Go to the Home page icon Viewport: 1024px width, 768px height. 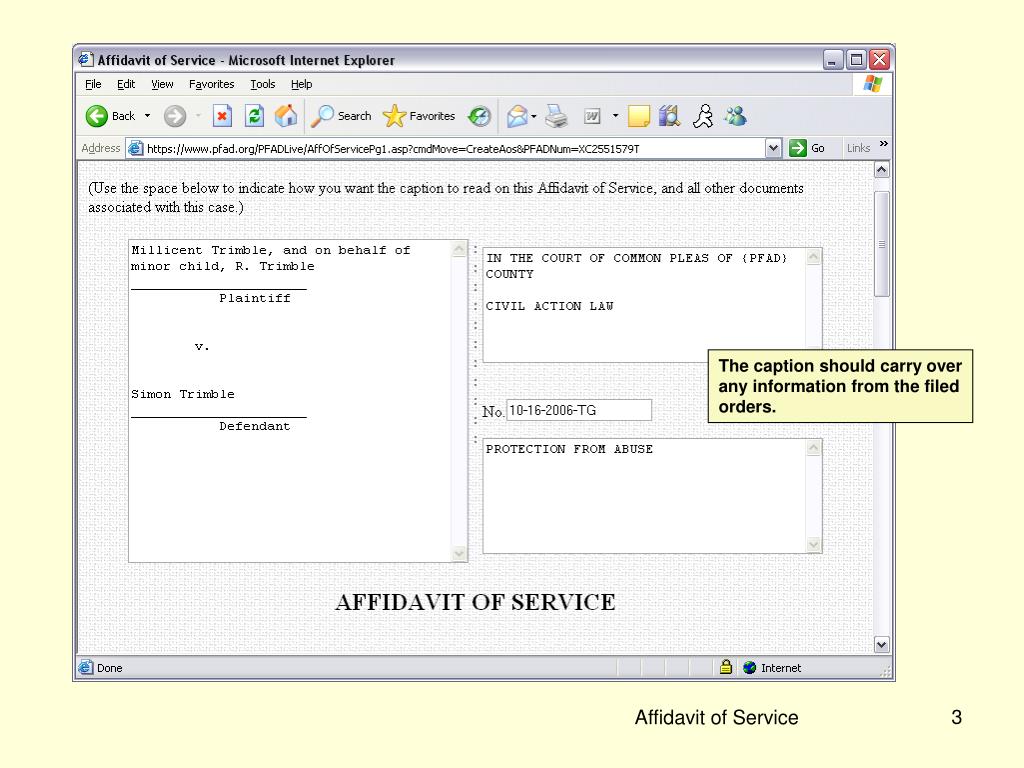coord(286,116)
